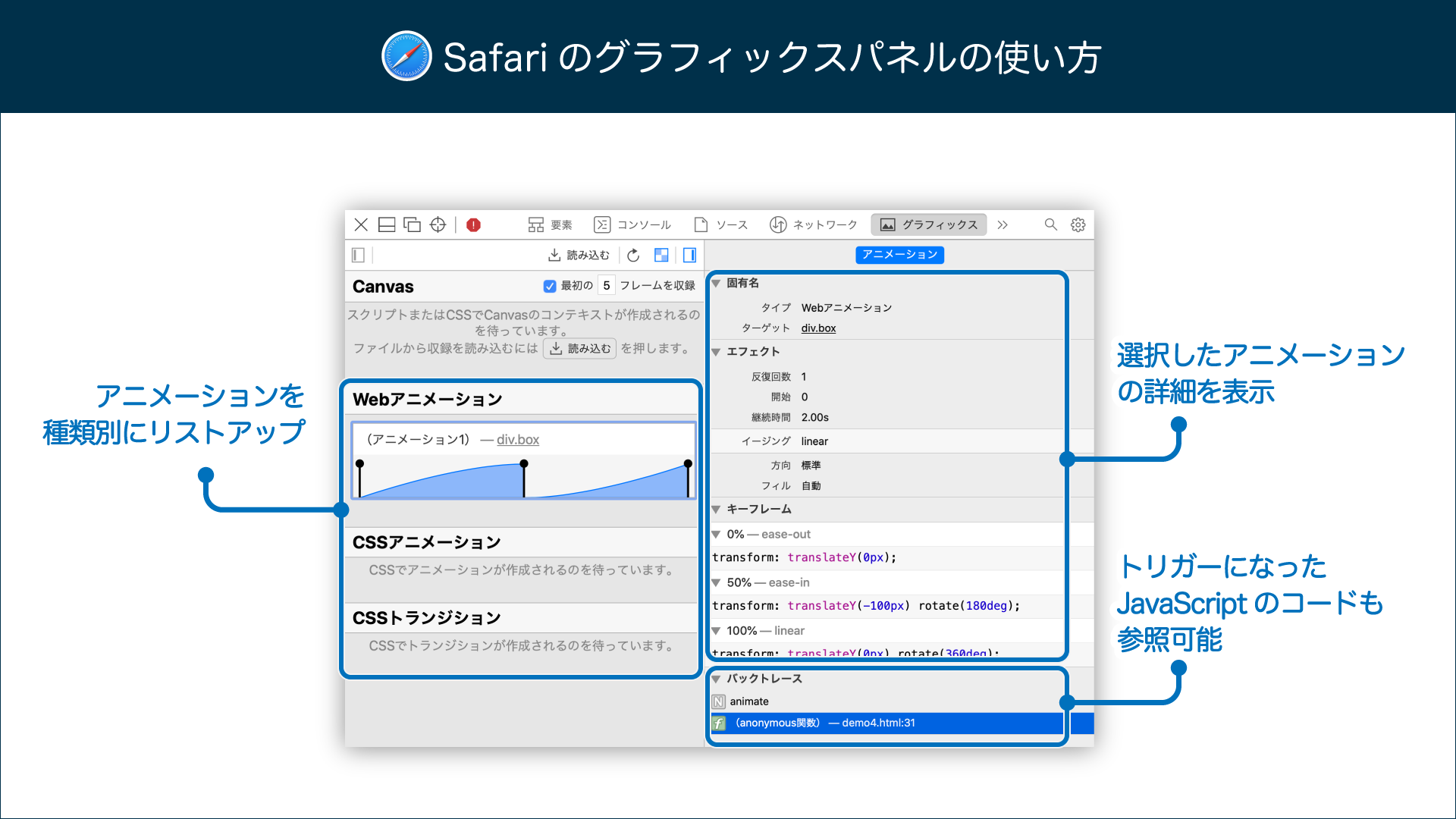Collapse the エフェクト section

(x=716, y=352)
